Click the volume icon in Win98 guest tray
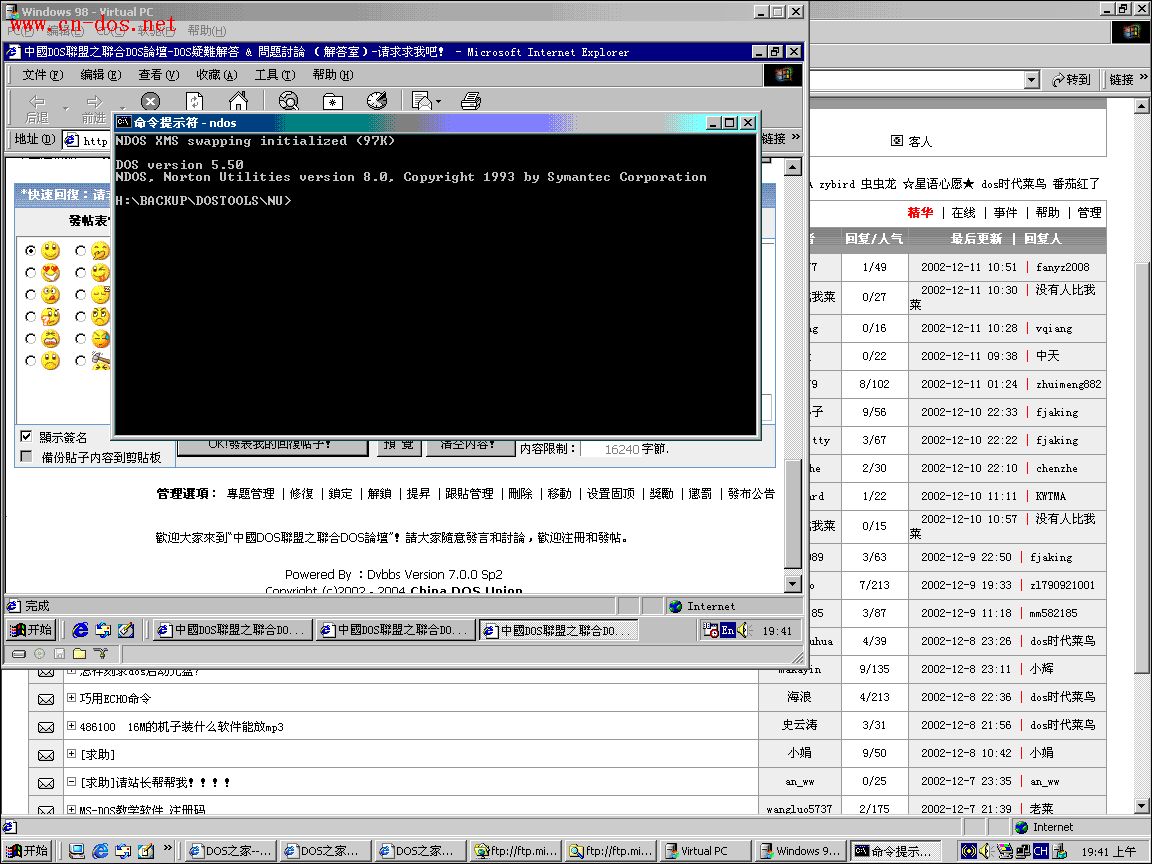 tap(745, 630)
